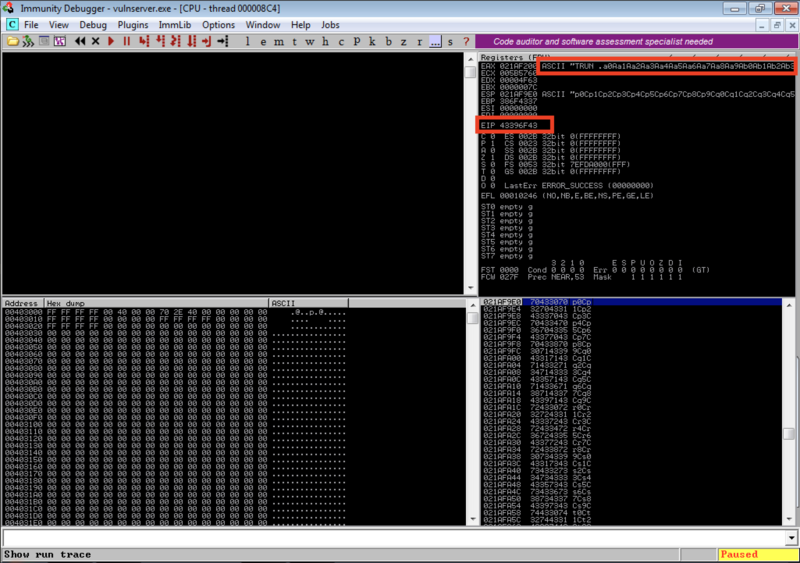Image resolution: width=800 pixels, height=563 pixels.
Task: Show Log window via 'l' button
Action: point(247,42)
